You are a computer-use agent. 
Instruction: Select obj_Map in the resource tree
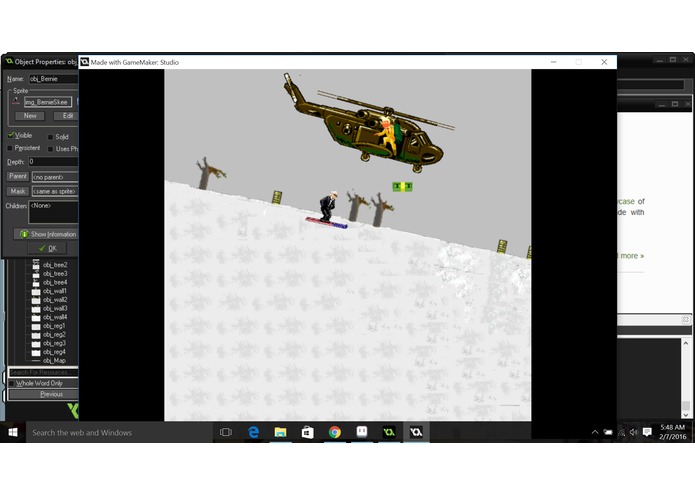(x=55, y=361)
